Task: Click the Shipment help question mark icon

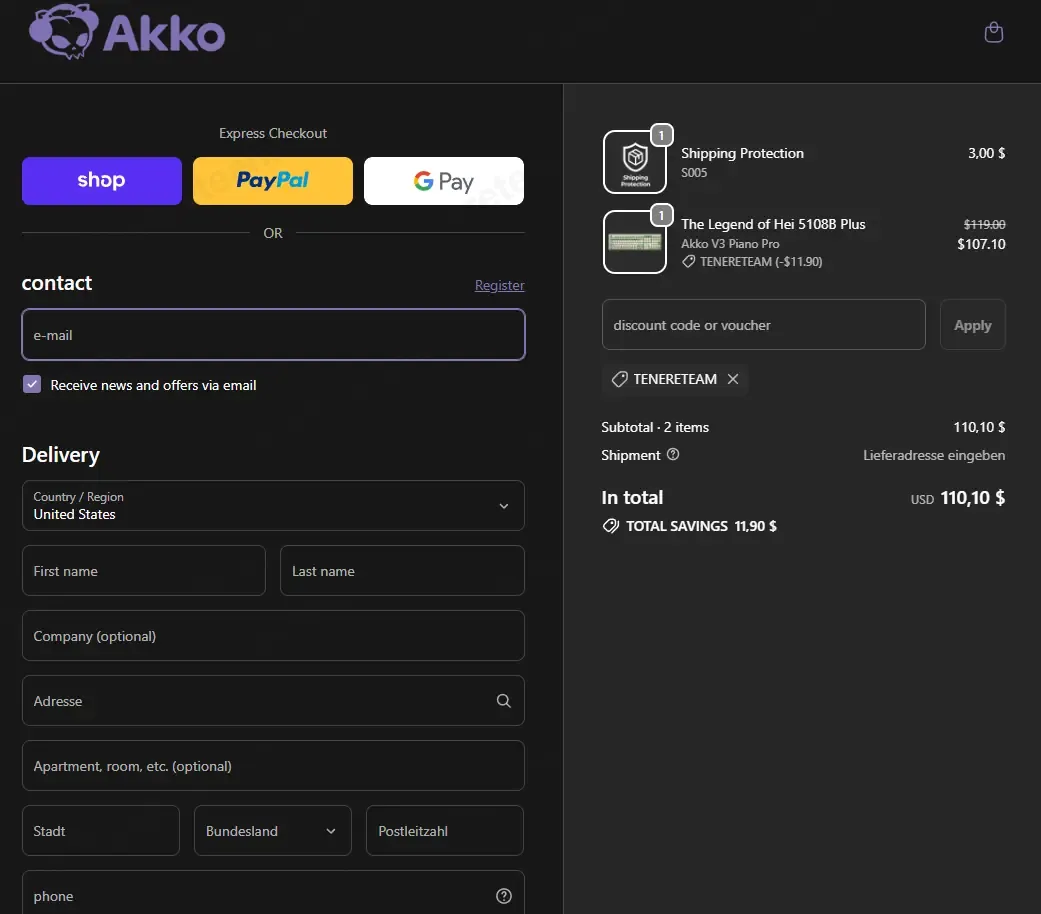Action: (x=673, y=455)
